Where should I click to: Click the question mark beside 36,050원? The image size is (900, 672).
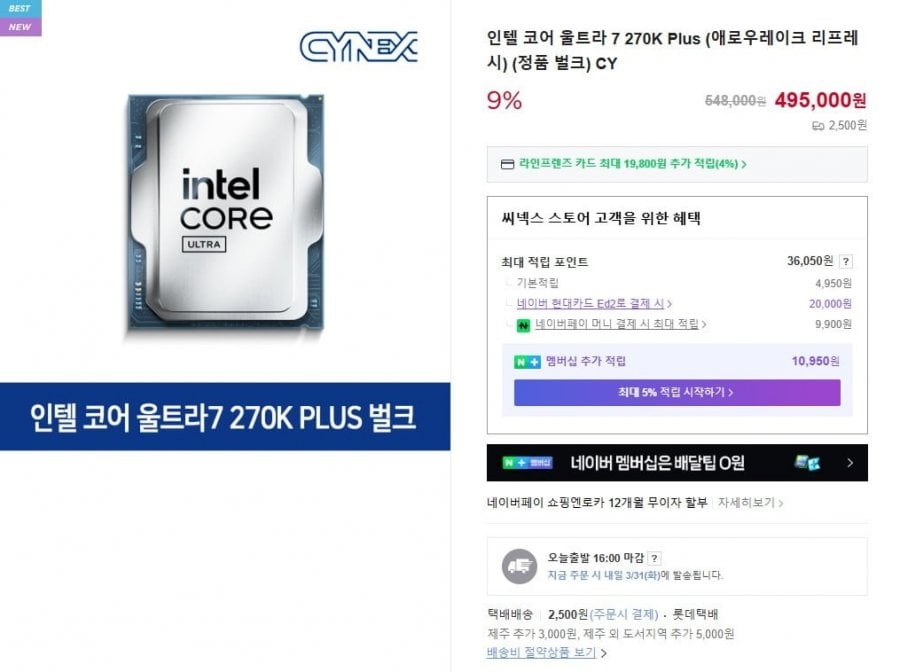[845, 262]
